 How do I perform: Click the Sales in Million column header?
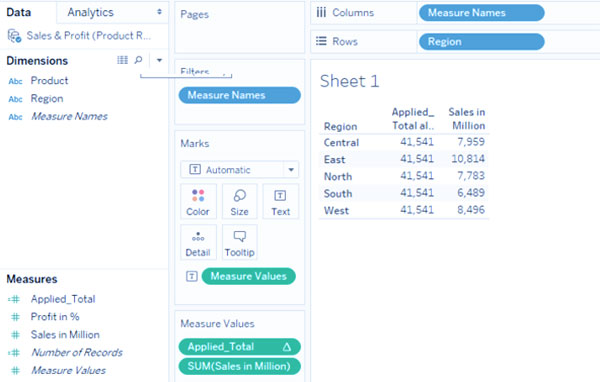click(466, 119)
